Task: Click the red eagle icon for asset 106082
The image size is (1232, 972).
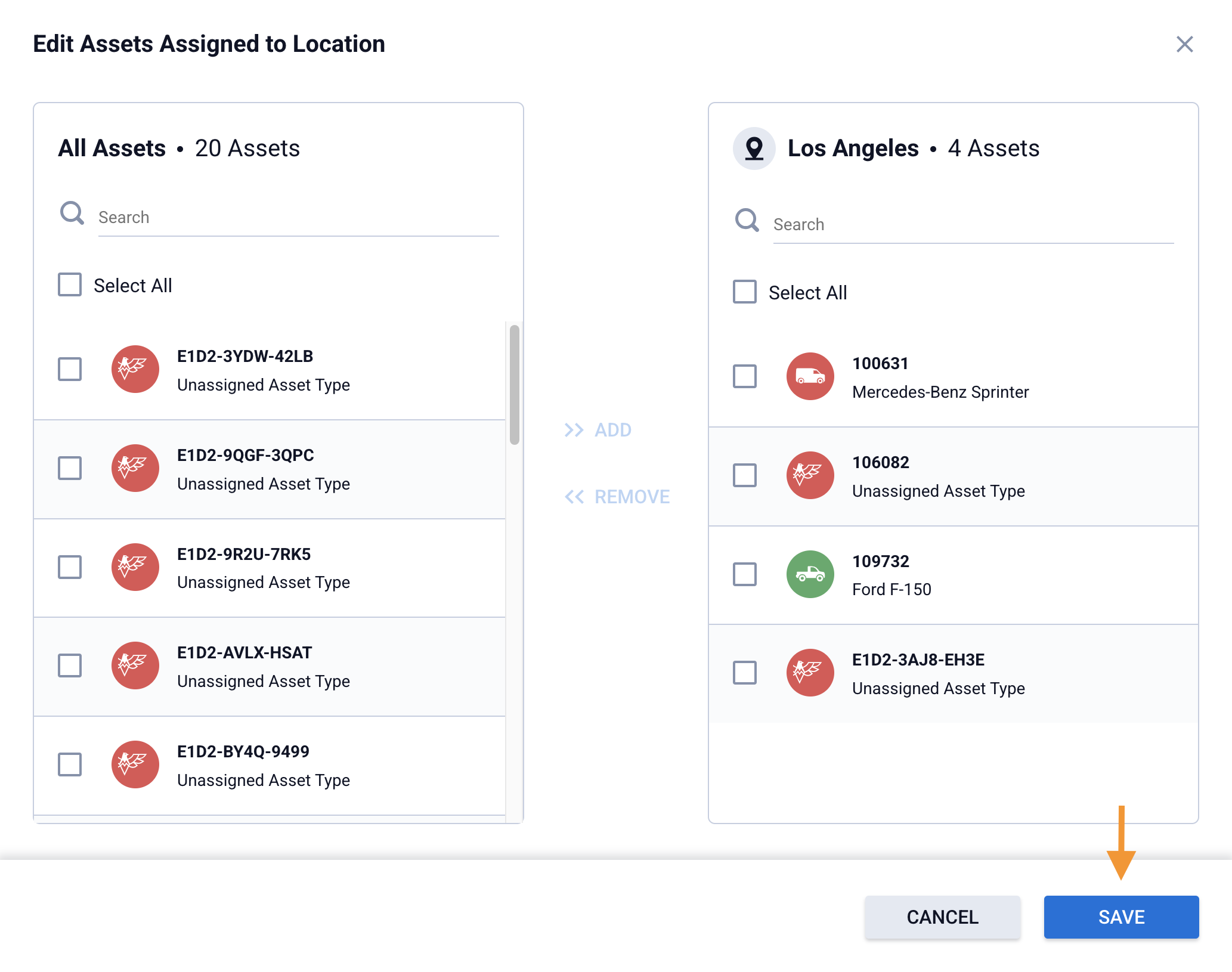Action: pos(810,475)
